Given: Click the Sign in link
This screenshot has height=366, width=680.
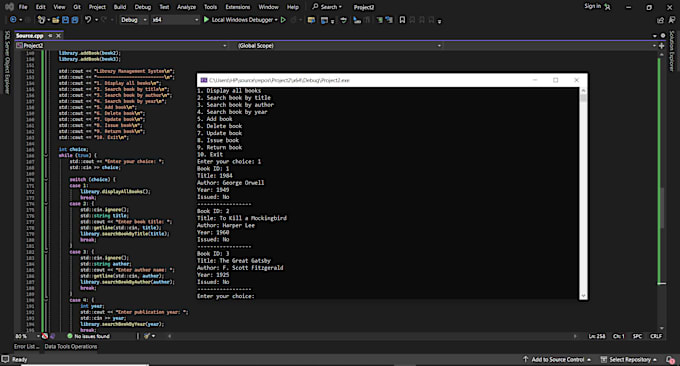Looking at the screenshot, I should (x=592, y=6).
